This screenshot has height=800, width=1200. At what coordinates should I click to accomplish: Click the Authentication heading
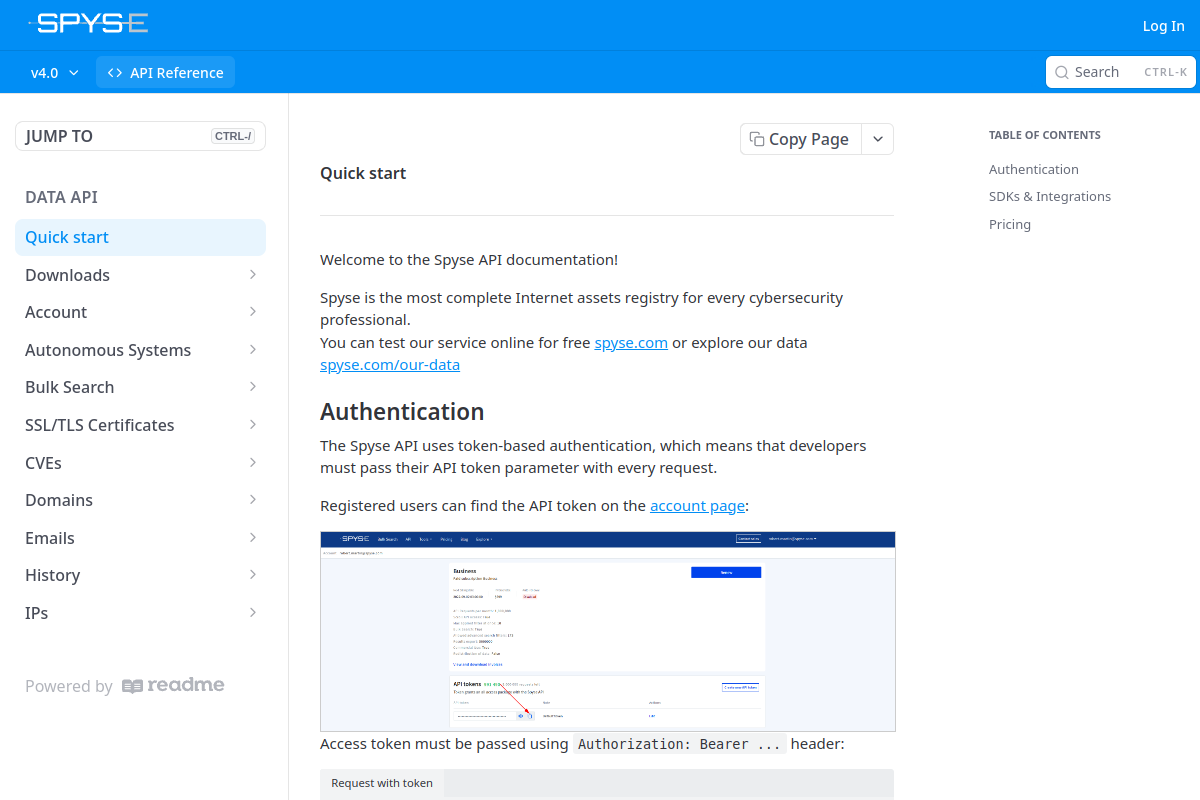pos(402,412)
